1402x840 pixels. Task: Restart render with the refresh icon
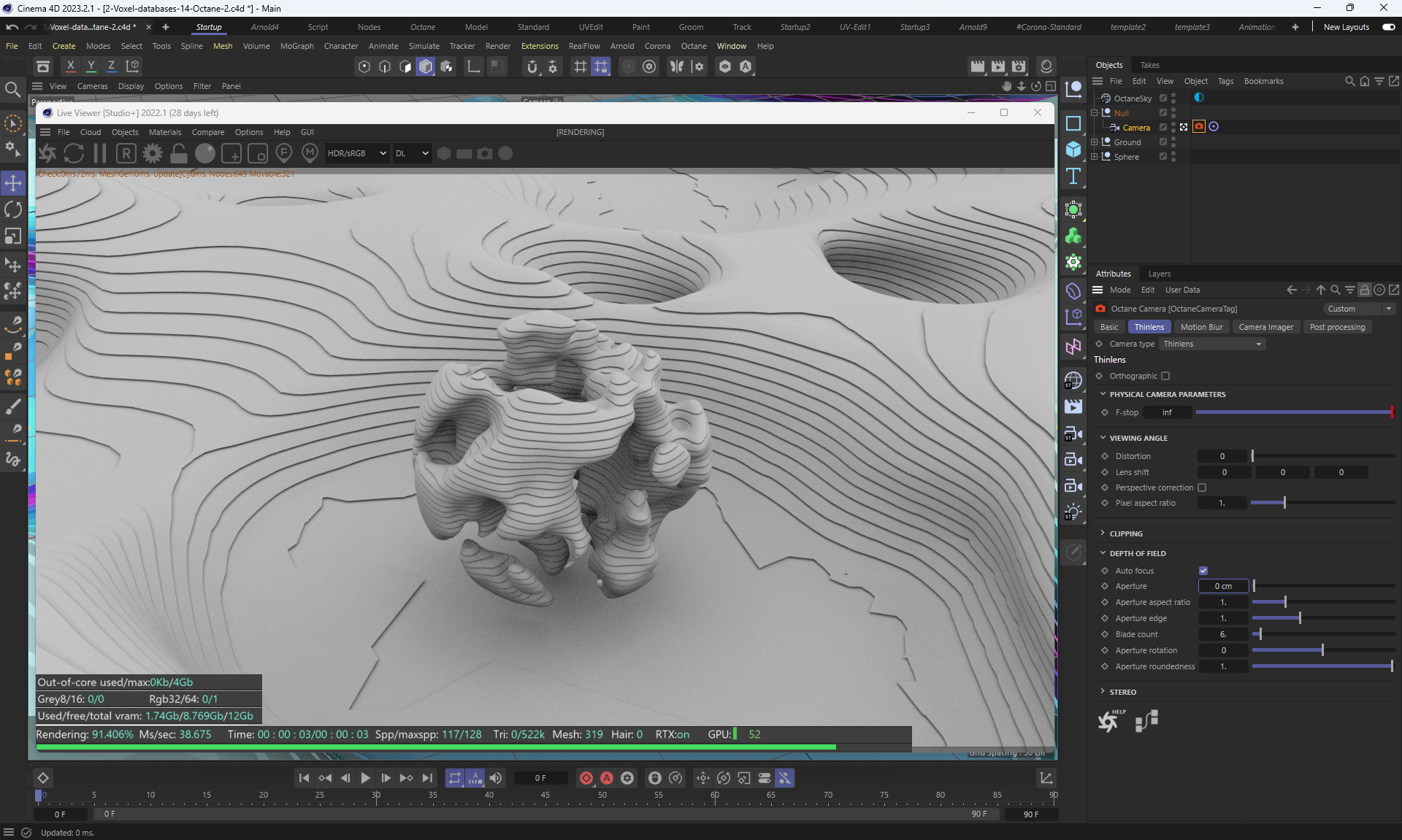(x=74, y=153)
